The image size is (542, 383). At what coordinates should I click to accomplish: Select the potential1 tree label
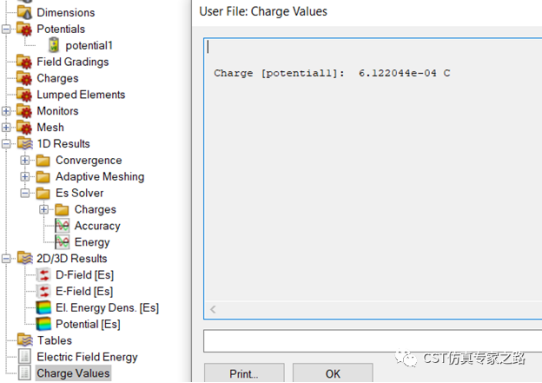coord(89,45)
